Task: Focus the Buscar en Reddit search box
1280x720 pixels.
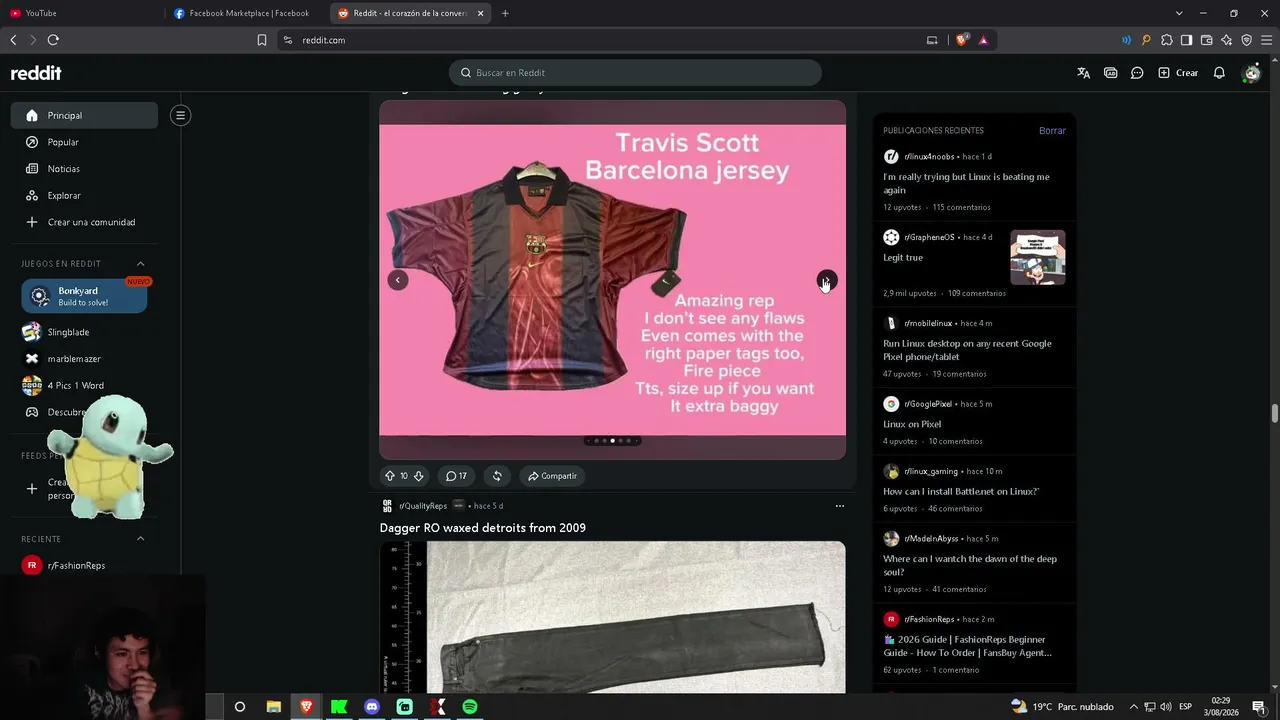Action: pyautogui.click(x=635, y=73)
